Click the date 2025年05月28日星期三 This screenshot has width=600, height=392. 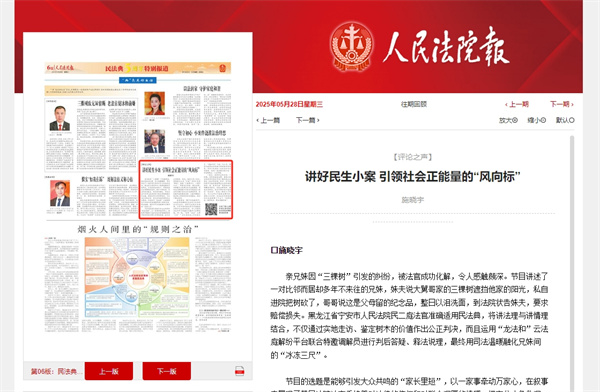click(289, 104)
